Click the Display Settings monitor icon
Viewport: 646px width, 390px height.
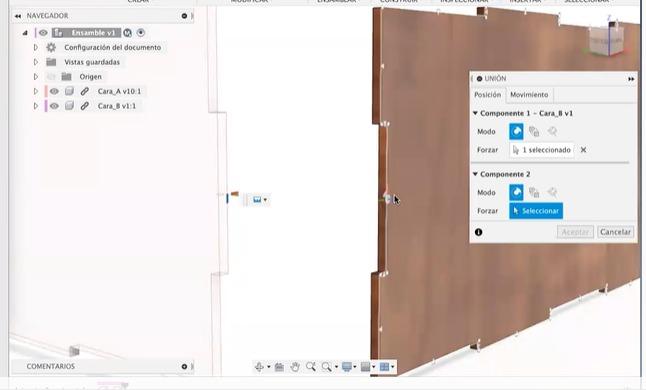tap(347, 367)
